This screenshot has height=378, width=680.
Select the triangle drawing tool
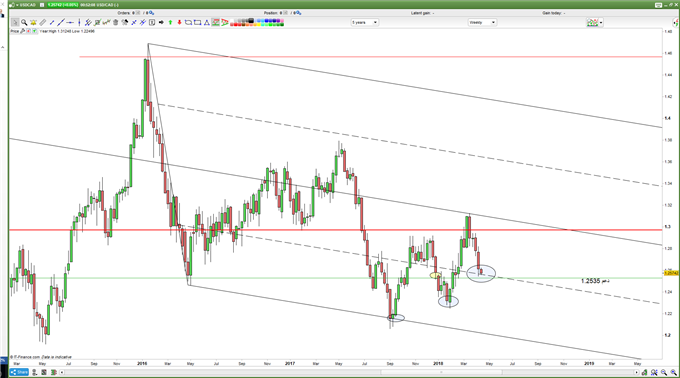207,22
